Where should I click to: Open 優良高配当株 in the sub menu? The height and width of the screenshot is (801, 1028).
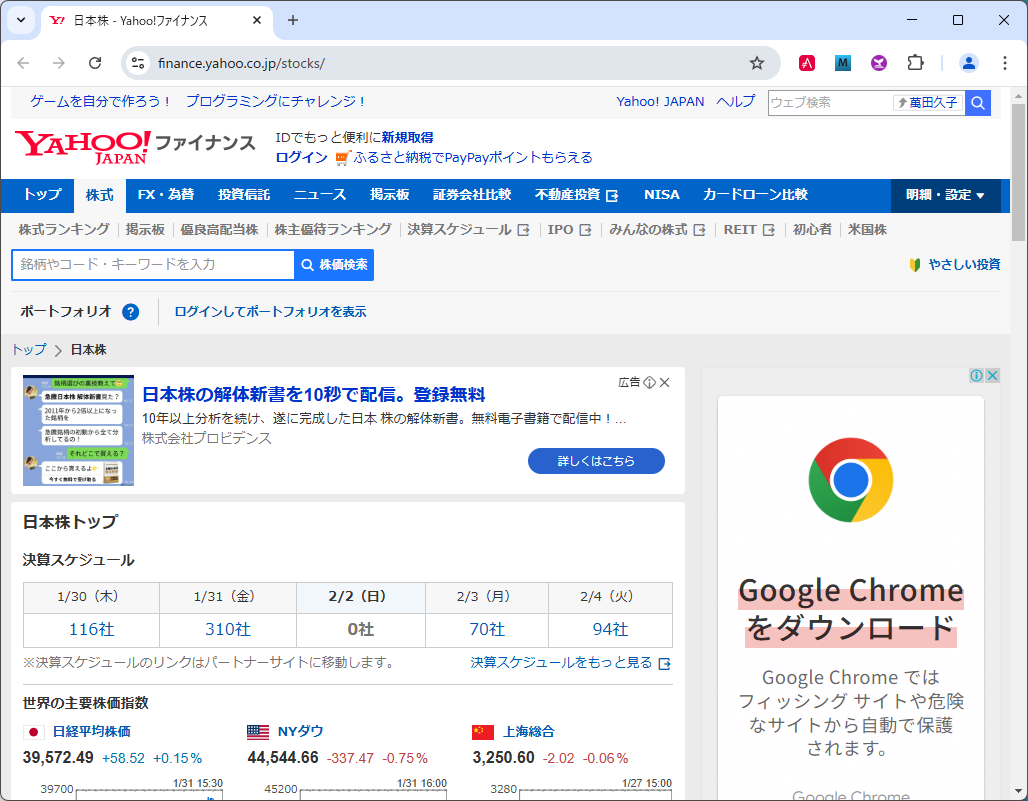(x=219, y=229)
